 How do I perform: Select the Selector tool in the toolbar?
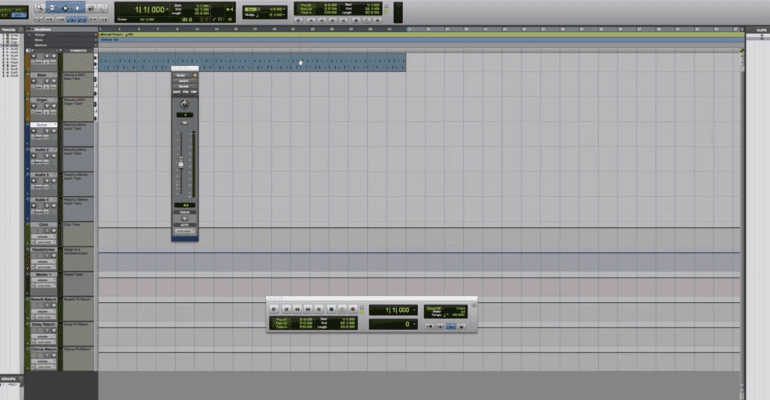point(65,8)
